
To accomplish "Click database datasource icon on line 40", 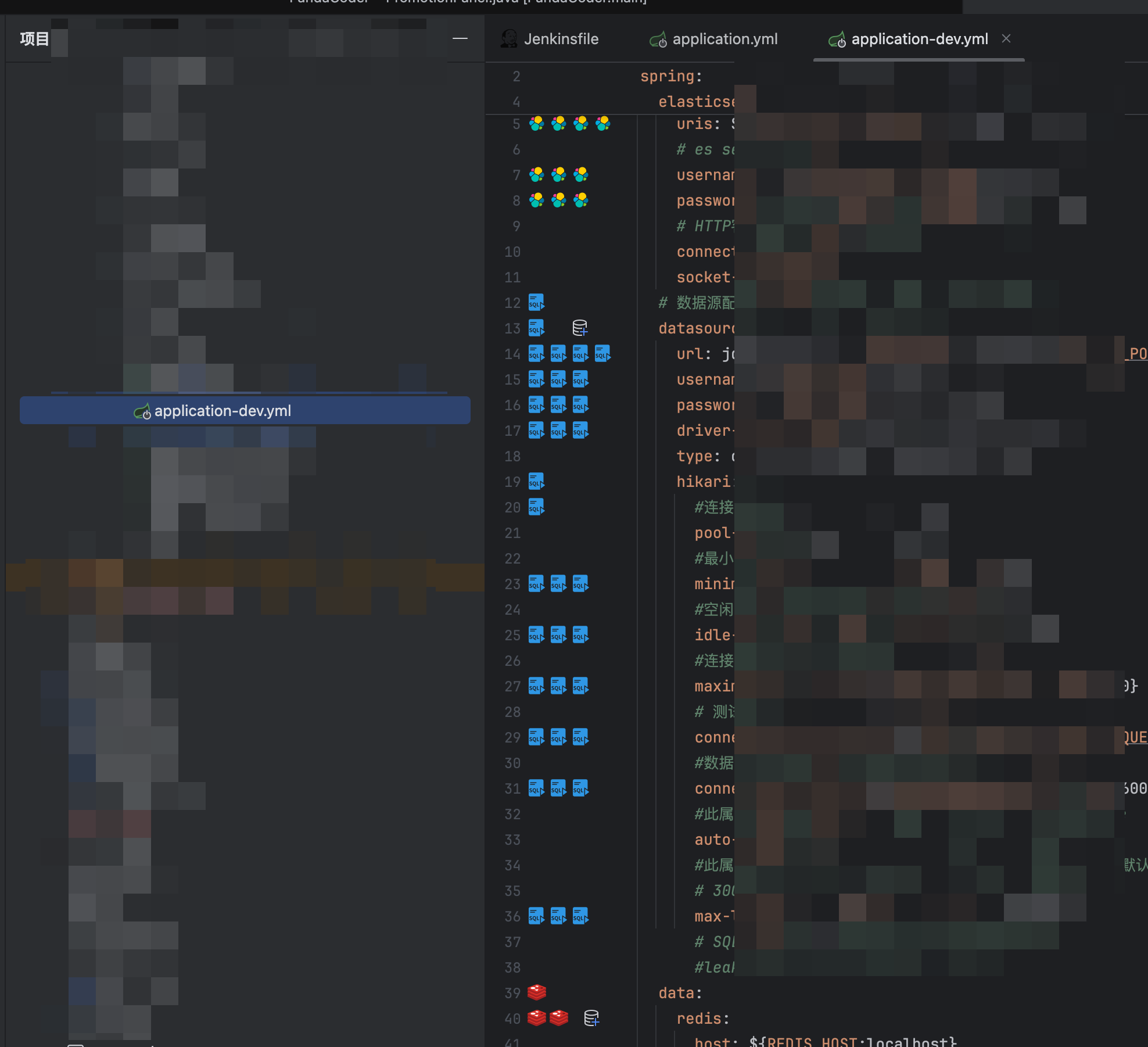I will click(x=591, y=1018).
